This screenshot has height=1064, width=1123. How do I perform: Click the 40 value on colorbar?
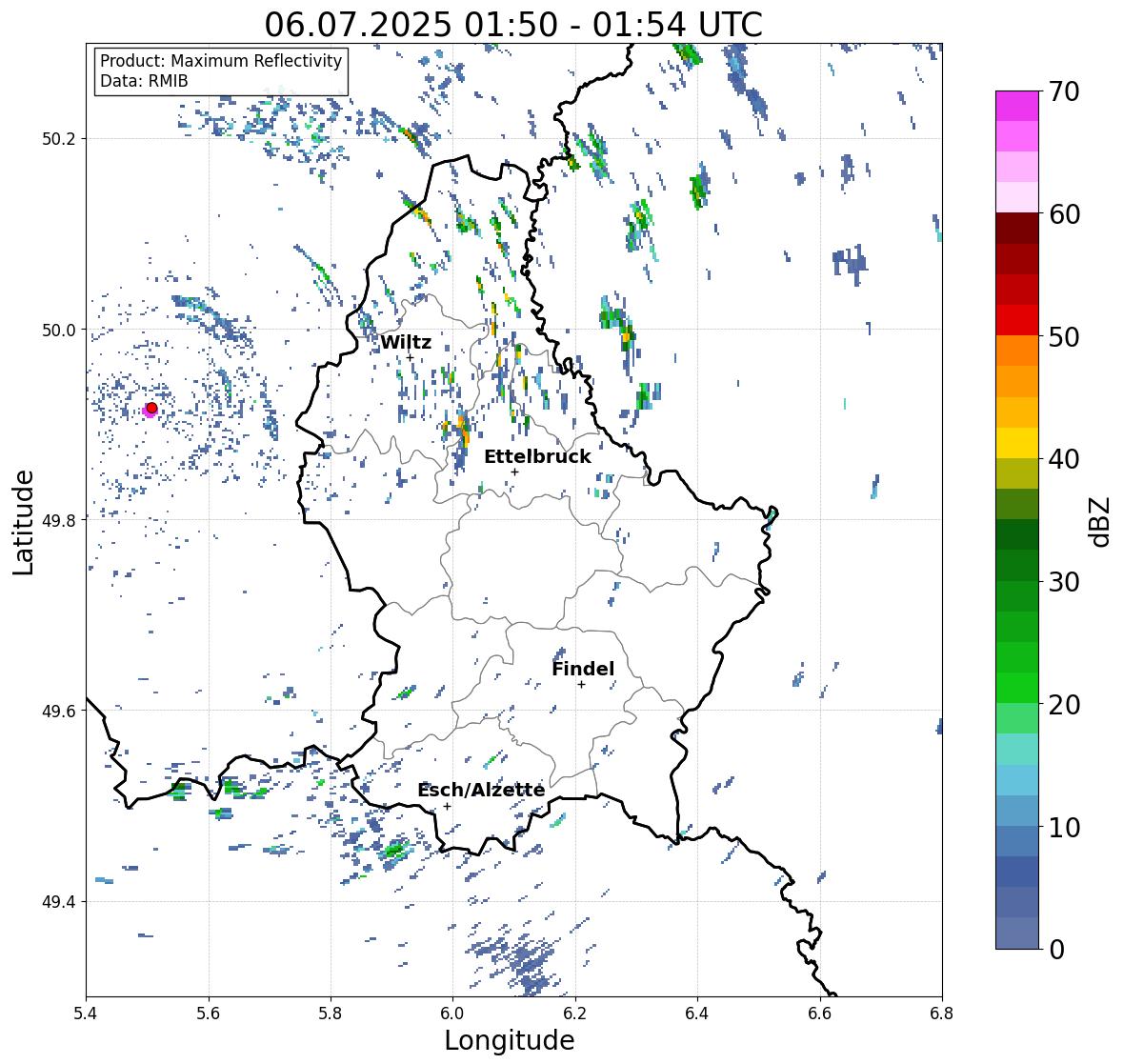tap(1064, 459)
